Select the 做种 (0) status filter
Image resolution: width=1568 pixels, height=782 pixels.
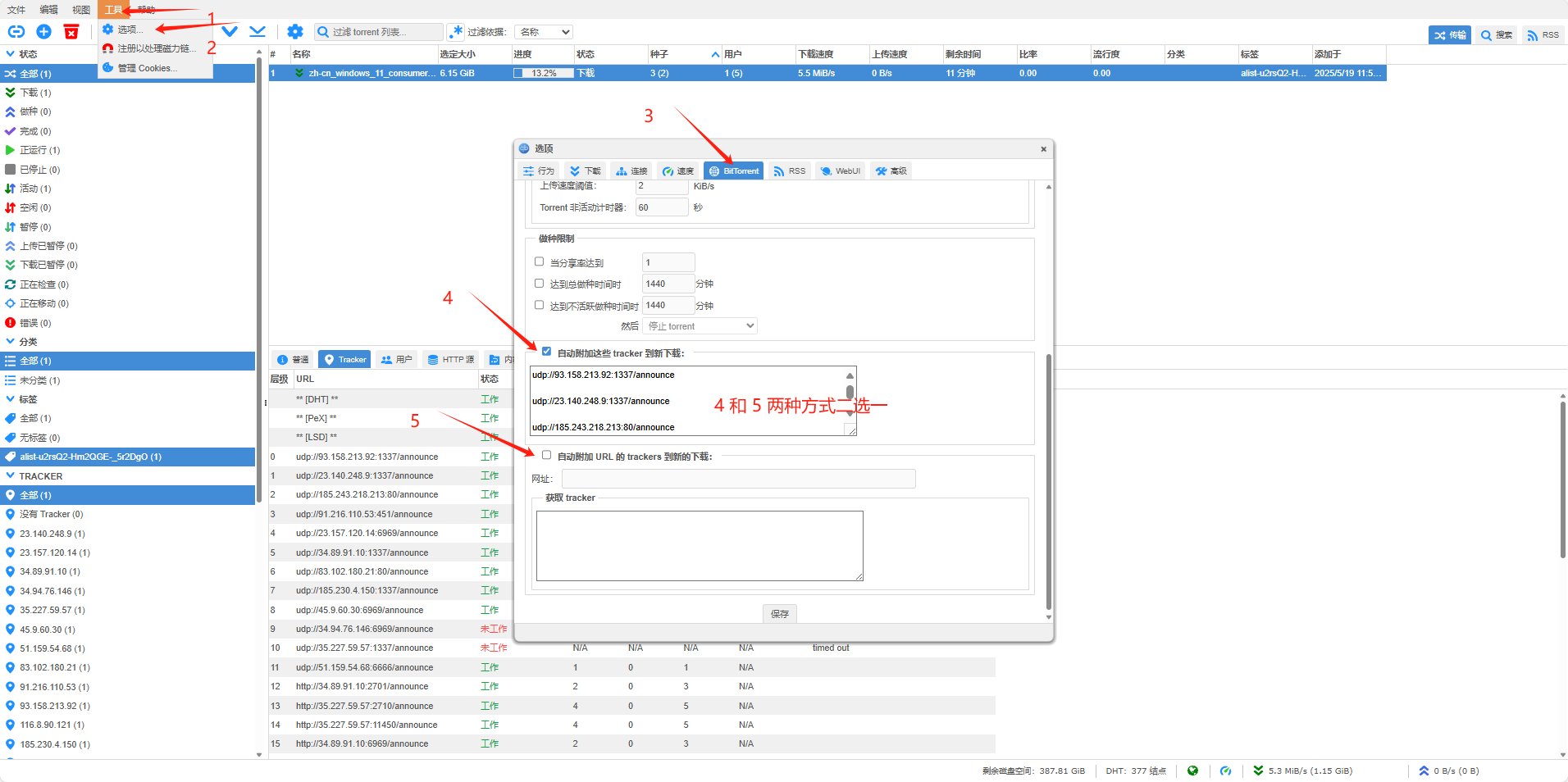coord(128,111)
